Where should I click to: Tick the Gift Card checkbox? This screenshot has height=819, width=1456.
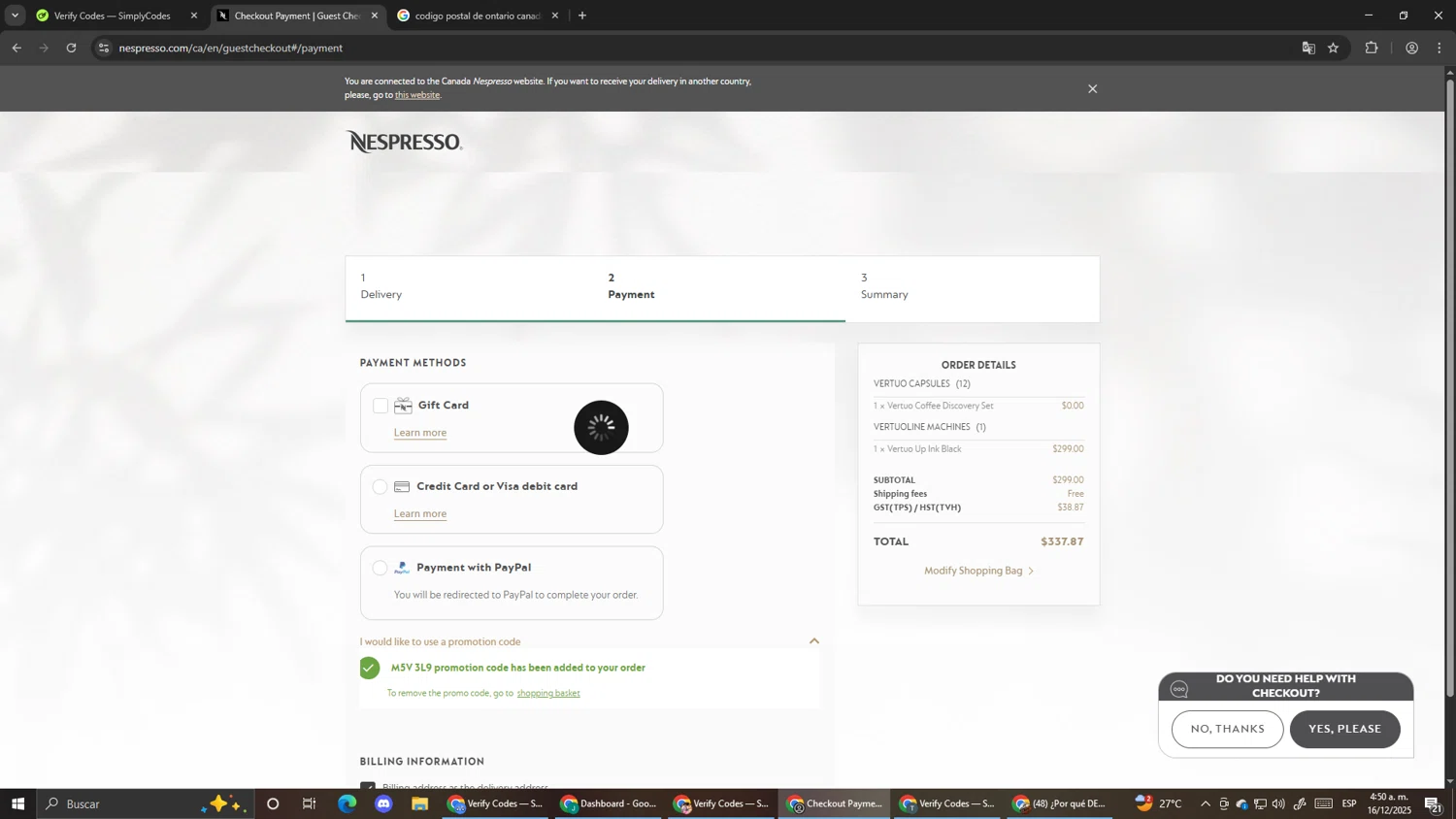(381, 406)
